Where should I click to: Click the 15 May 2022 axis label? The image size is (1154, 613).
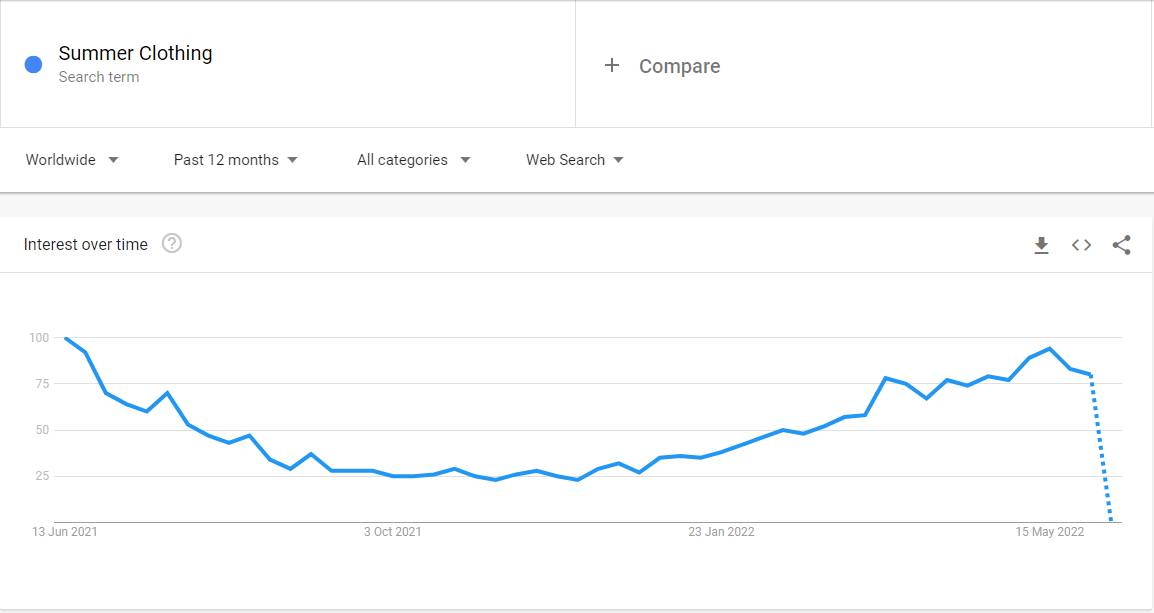pyautogui.click(x=1049, y=532)
